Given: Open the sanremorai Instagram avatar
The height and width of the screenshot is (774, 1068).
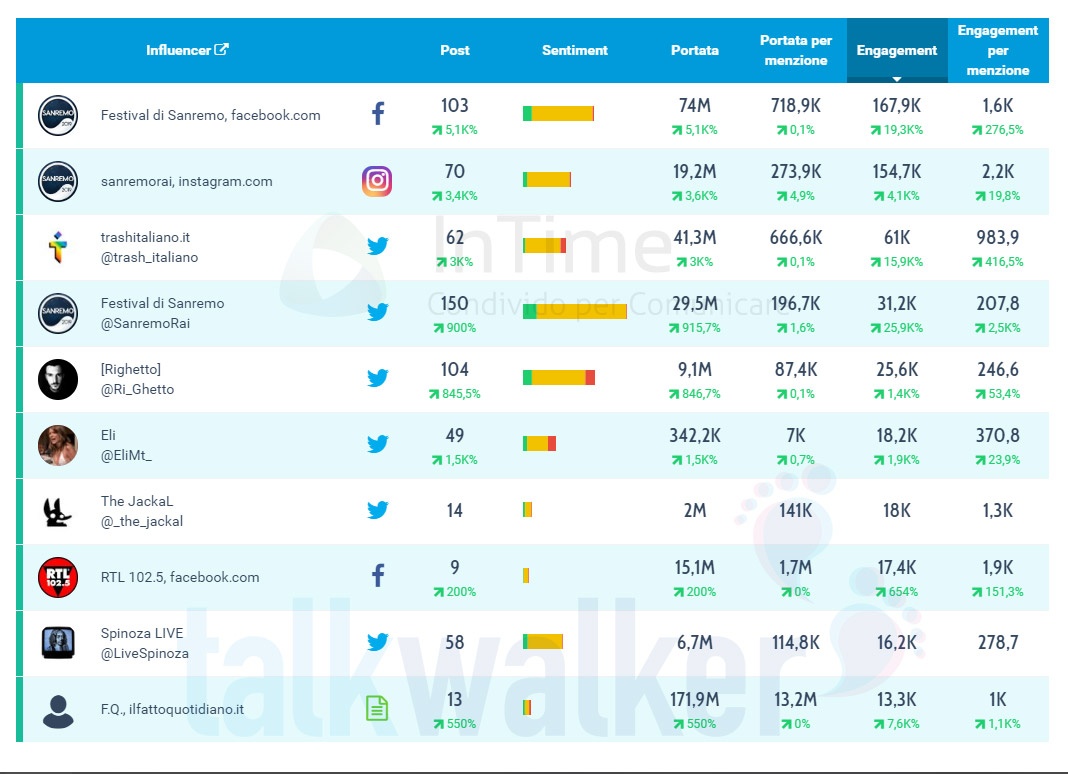Looking at the screenshot, I should (58, 181).
